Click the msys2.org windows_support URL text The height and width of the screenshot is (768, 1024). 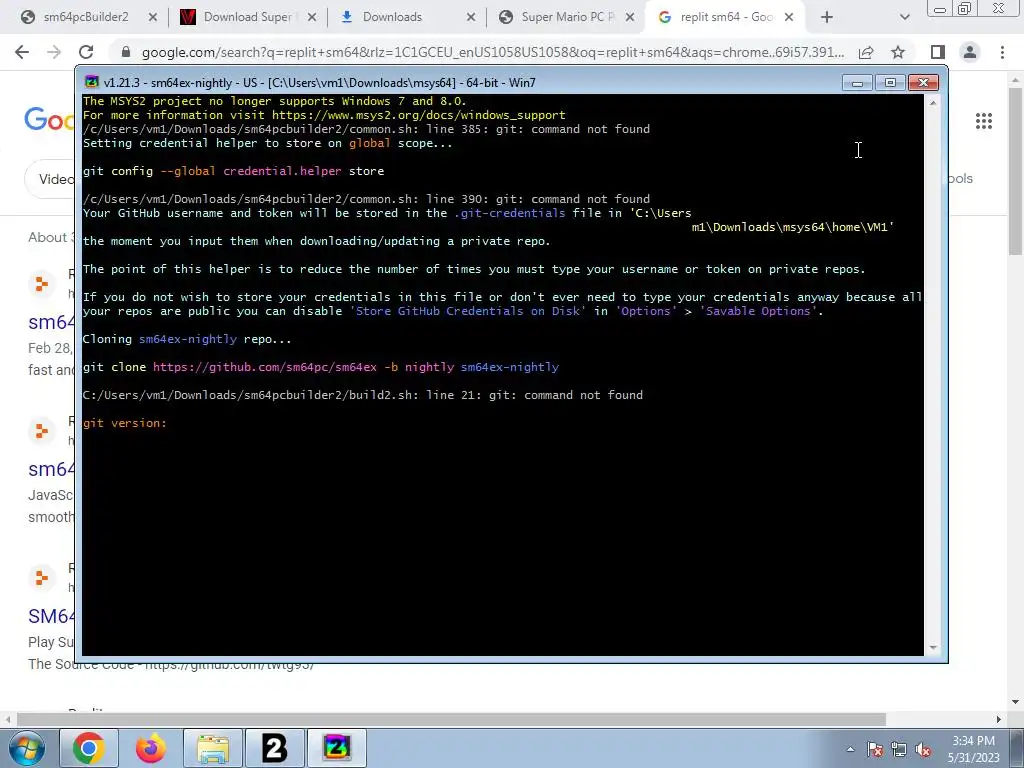tap(419, 115)
